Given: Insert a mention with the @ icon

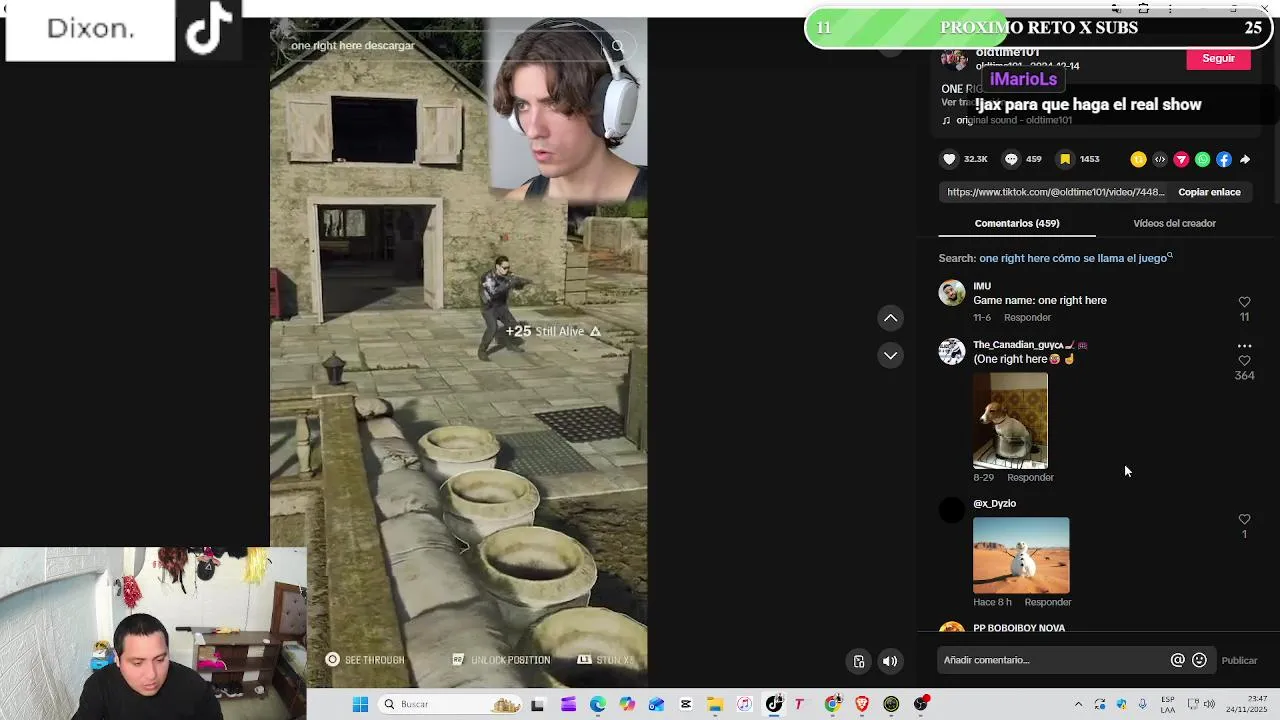Looking at the screenshot, I should pyautogui.click(x=1178, y=660).
